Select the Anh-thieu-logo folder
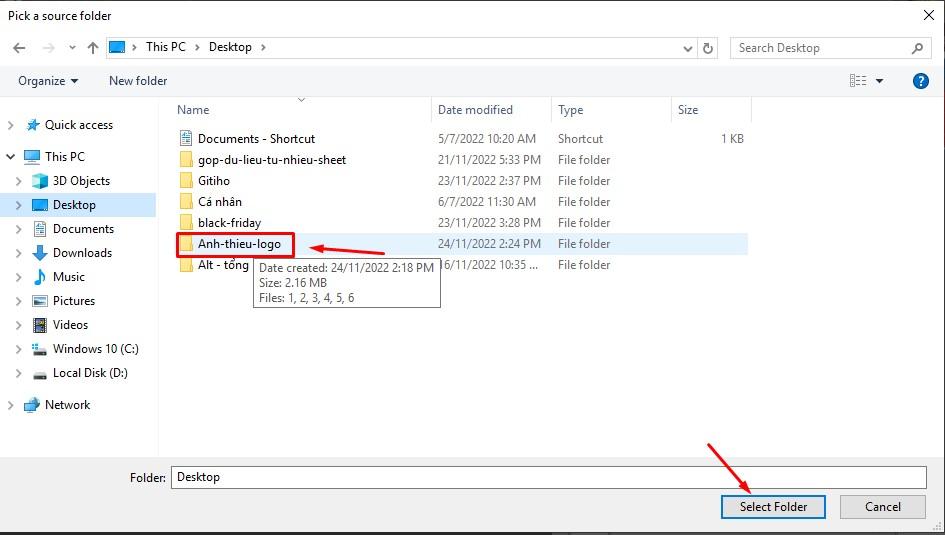The height and width of the screenshot is (535, 945). (239, 244)
